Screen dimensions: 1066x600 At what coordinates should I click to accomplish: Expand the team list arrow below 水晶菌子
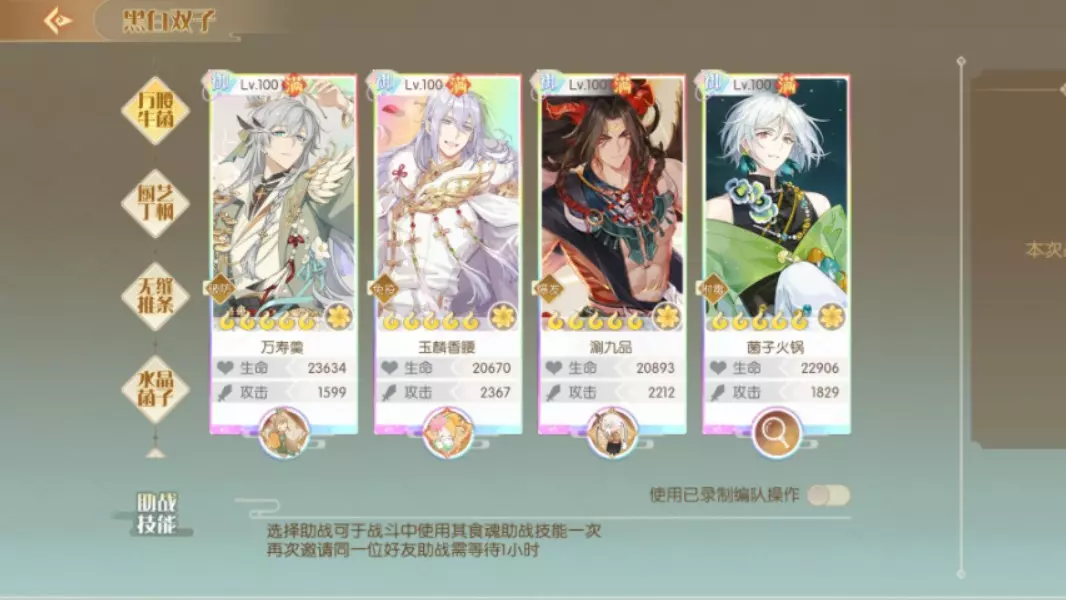pos(156,453)
